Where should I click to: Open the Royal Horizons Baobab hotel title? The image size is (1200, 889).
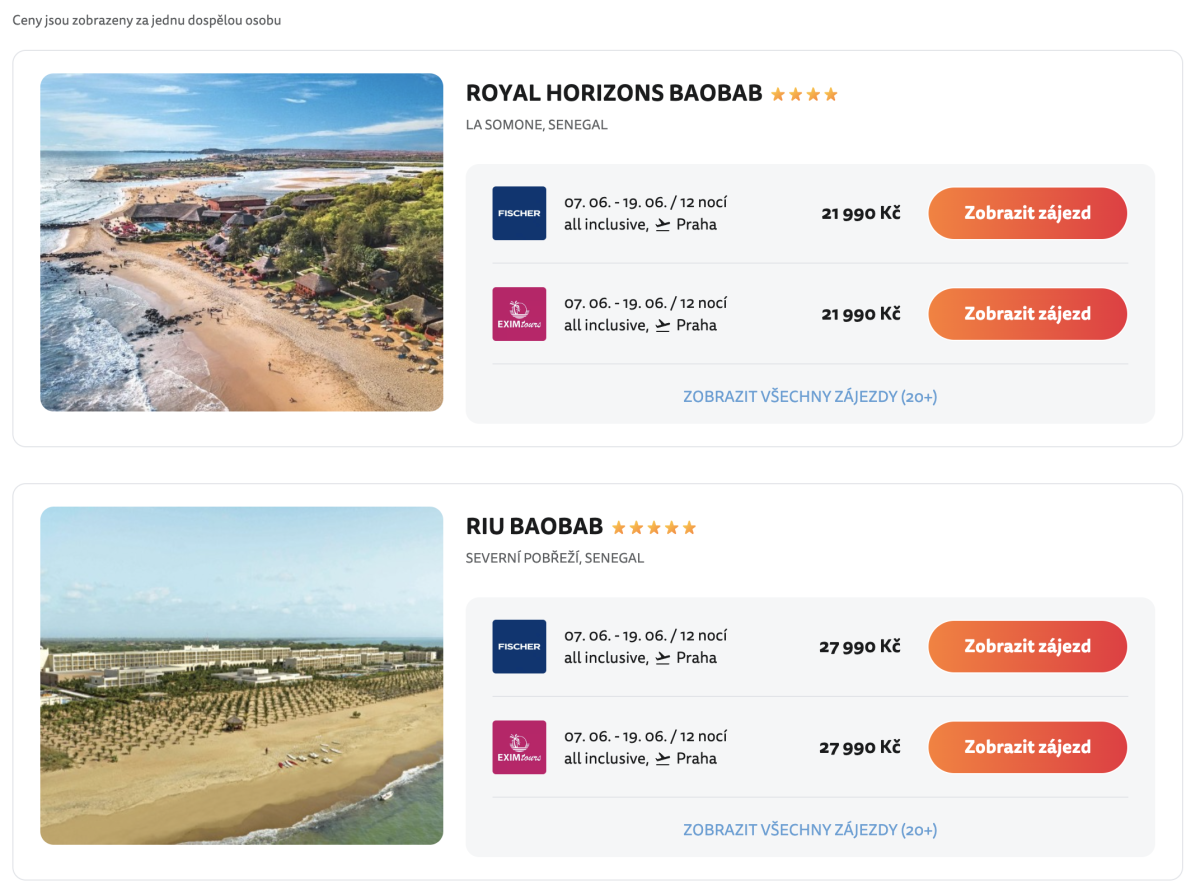[614, 94]
